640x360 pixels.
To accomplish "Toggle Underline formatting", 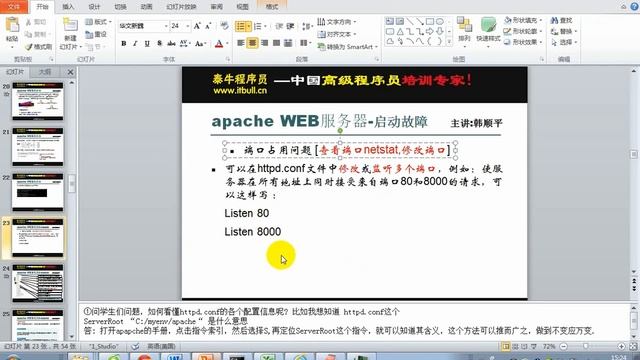I will (x=147, y=43).
